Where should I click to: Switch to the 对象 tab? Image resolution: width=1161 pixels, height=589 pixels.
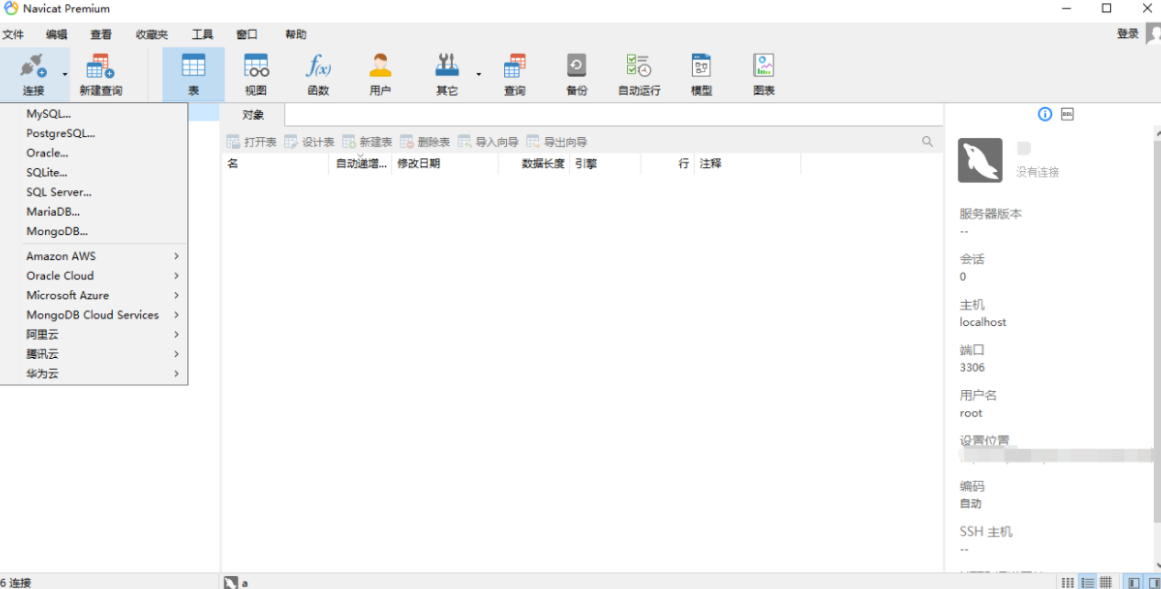pyautogui.click(x=253, y=115)
